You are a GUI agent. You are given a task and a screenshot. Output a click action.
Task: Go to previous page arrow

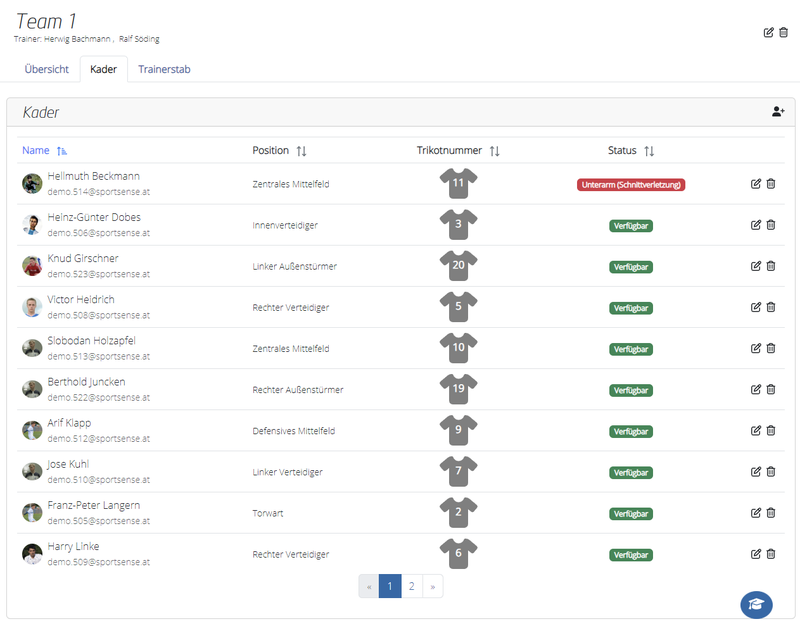369,586
